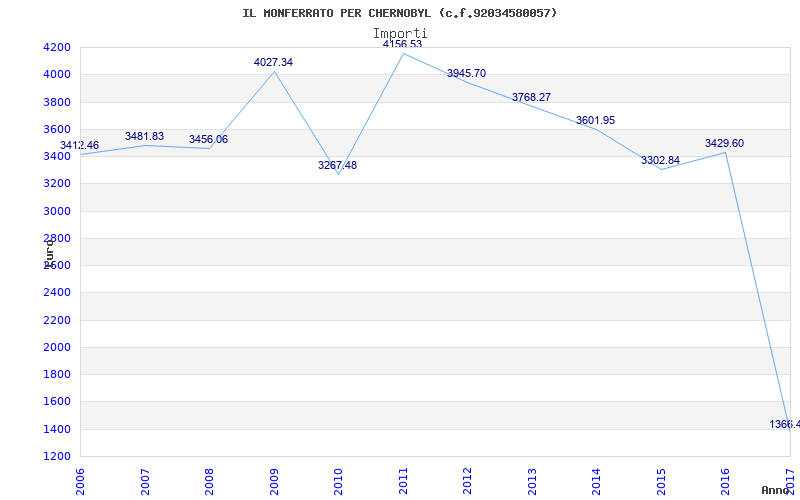Click the 4000 y-axis tick label

57,74
